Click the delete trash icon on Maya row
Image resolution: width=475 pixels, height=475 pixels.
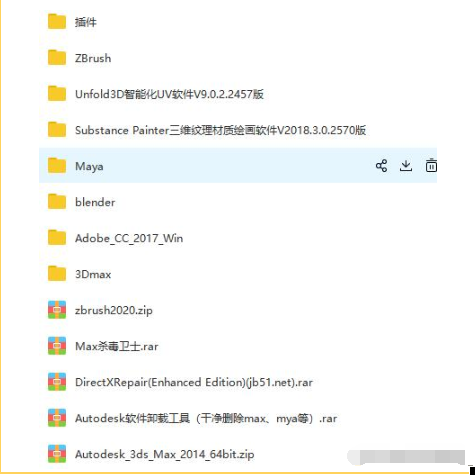431,165
